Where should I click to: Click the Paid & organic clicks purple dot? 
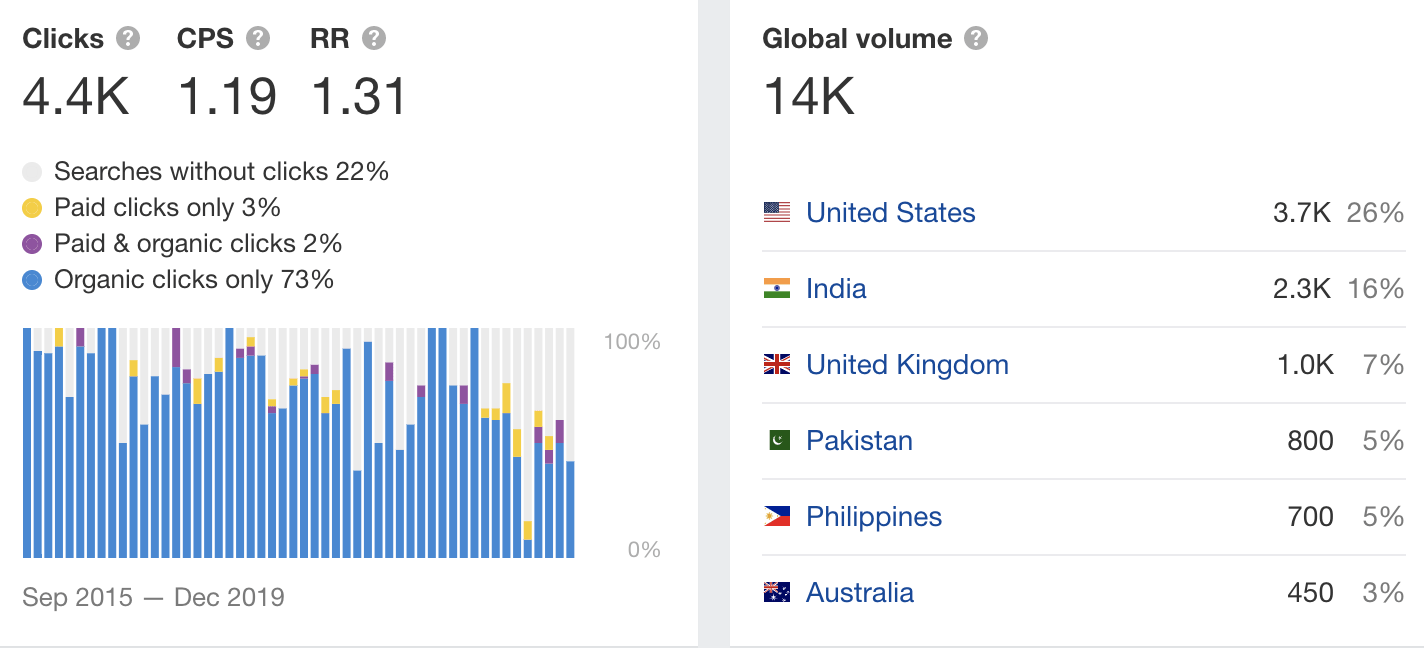[32, 243]
